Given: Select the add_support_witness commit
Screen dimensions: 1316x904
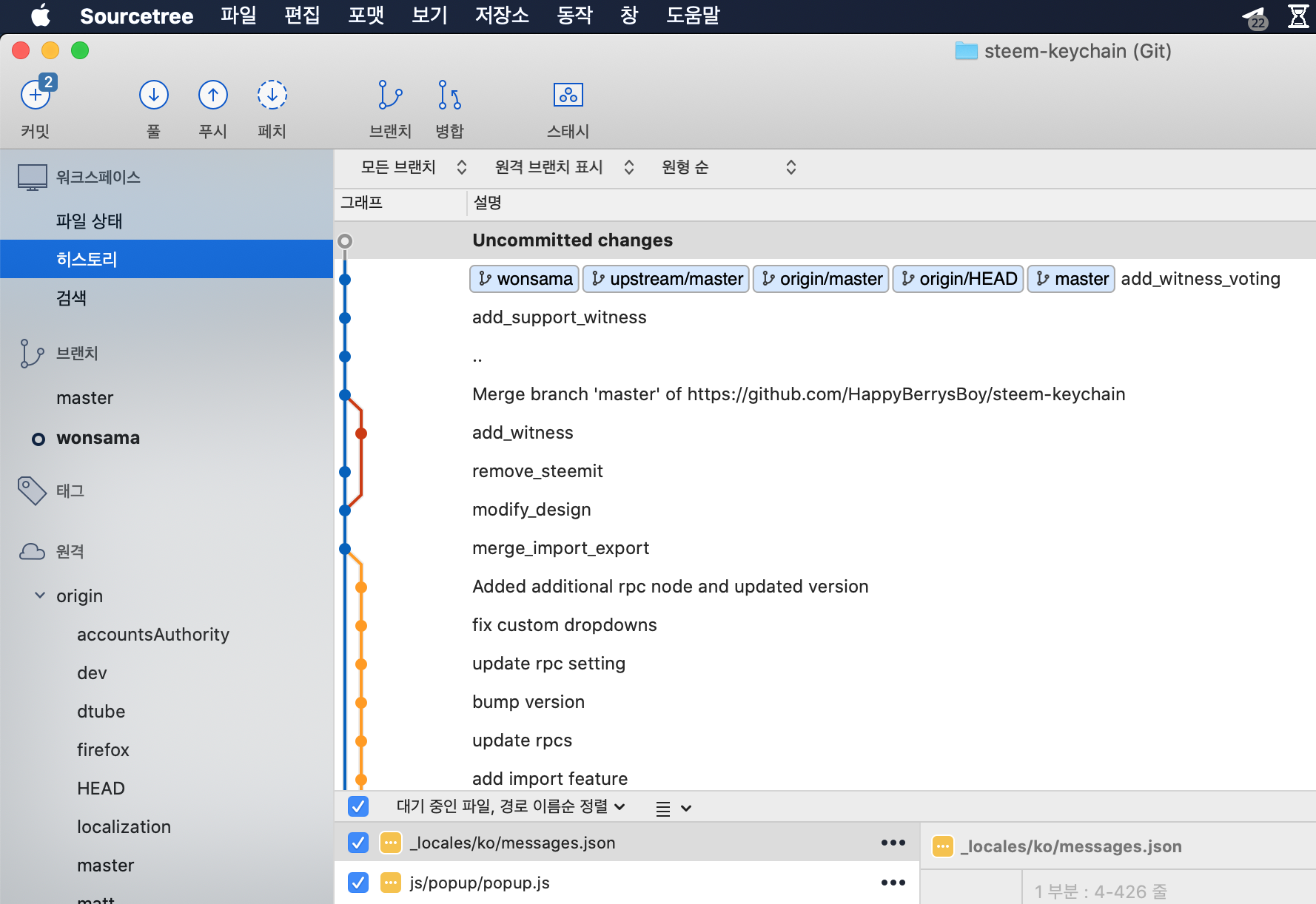Looking at the screenshot, I should pyautogui.click(x=825, y=317).
